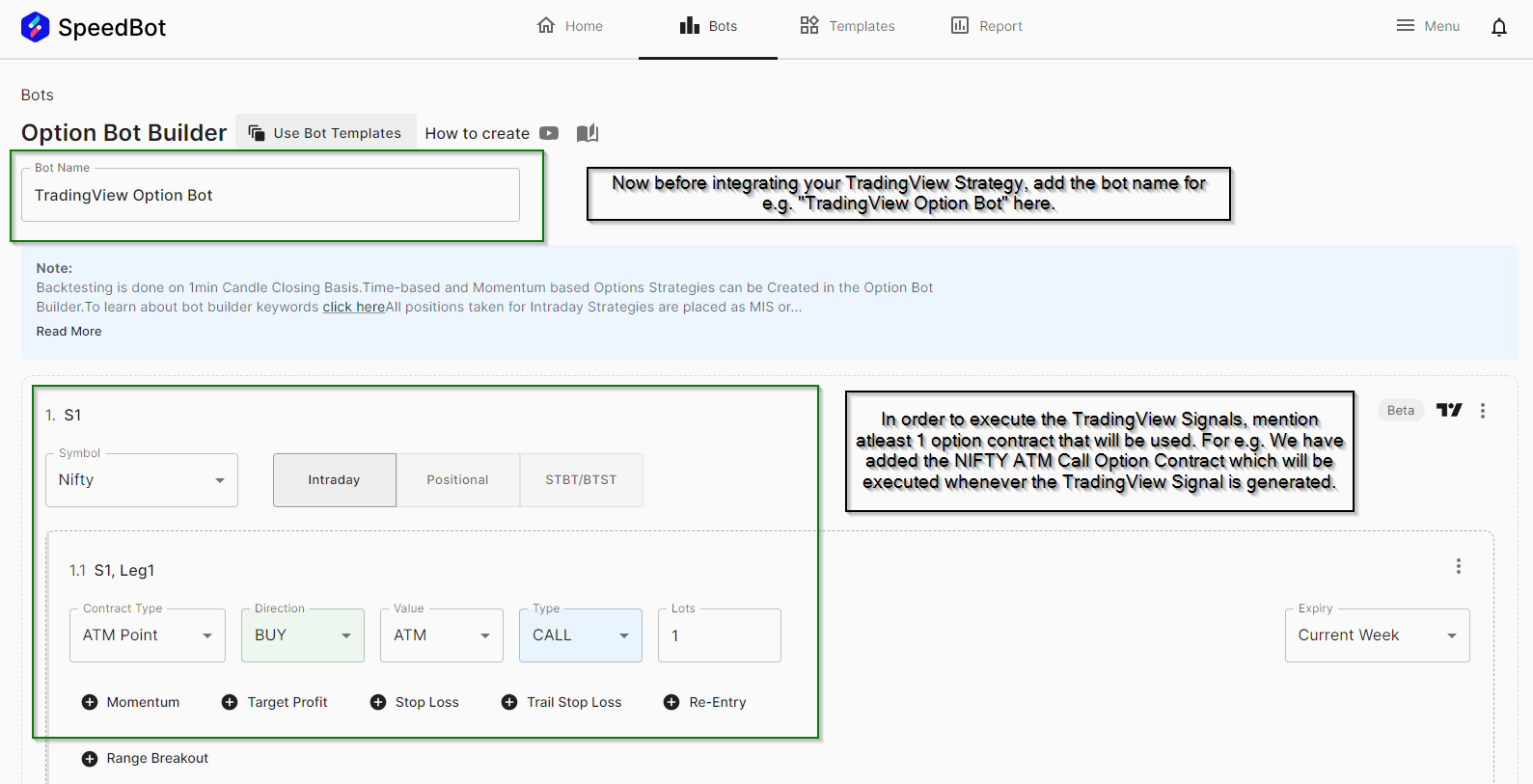This screenshot has width=1533, height=784.
Task: Click the Bot Name input field
Action: [270, 195]
